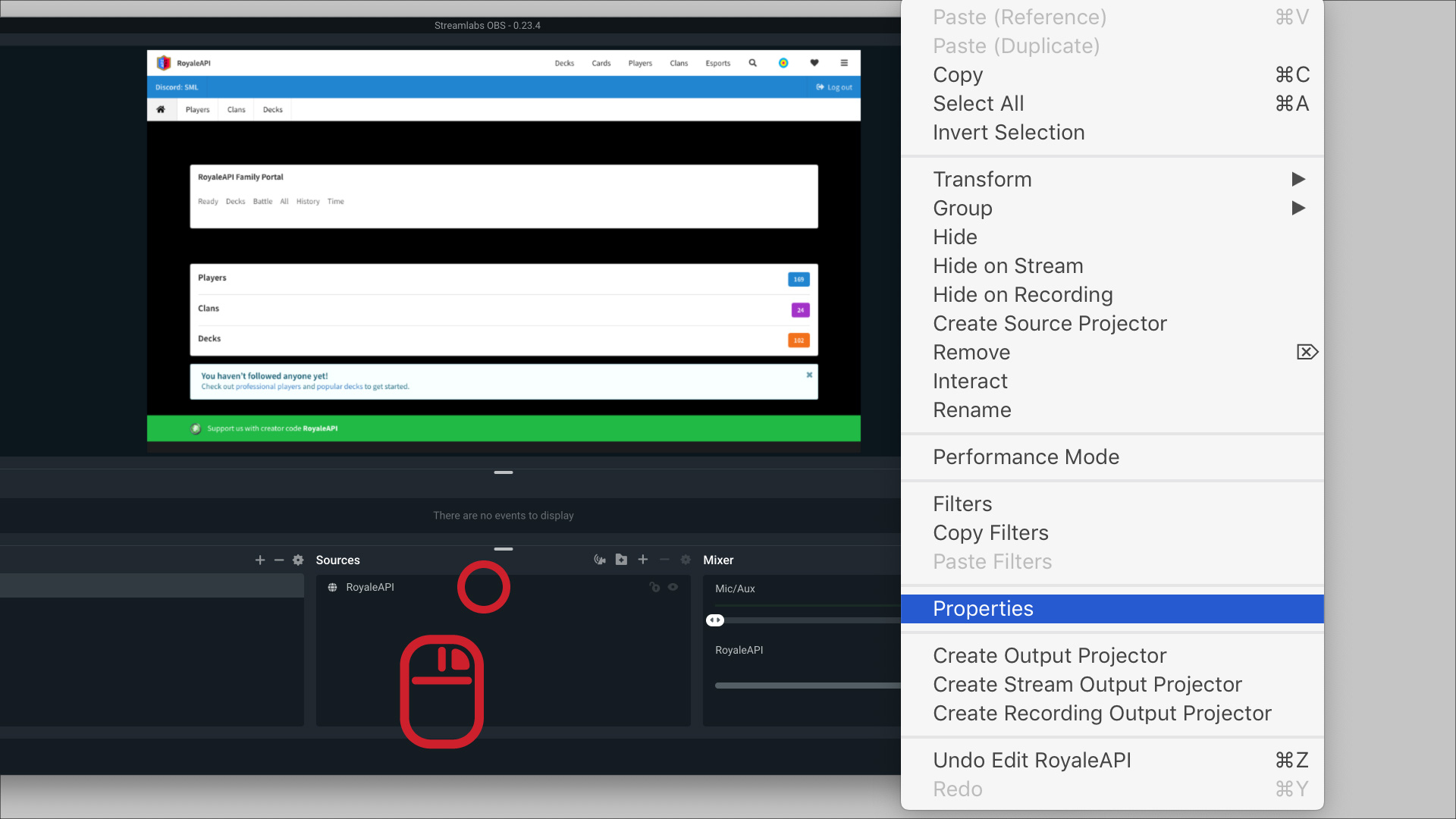
Task: Choose Performance Mode menu entry
Action: click(1112, 457)
